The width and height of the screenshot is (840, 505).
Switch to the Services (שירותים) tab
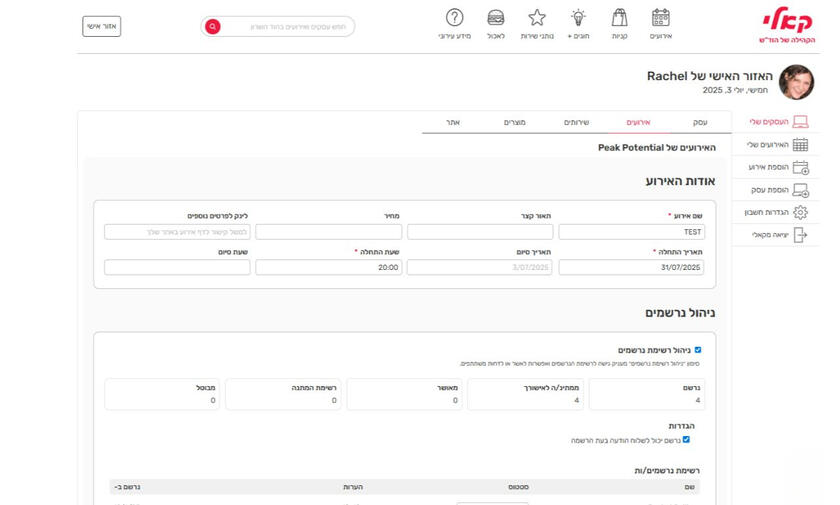click(576, 122)
